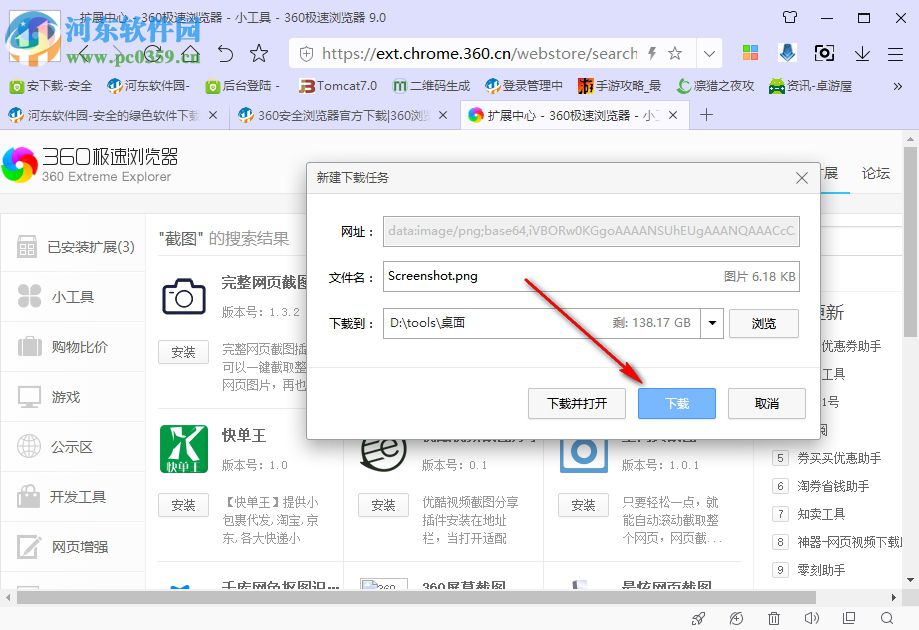Viewport: 919px width, 630px height.
Task: Open the screenshot capture camera icon in toolbar
Action: click(824, 53)
